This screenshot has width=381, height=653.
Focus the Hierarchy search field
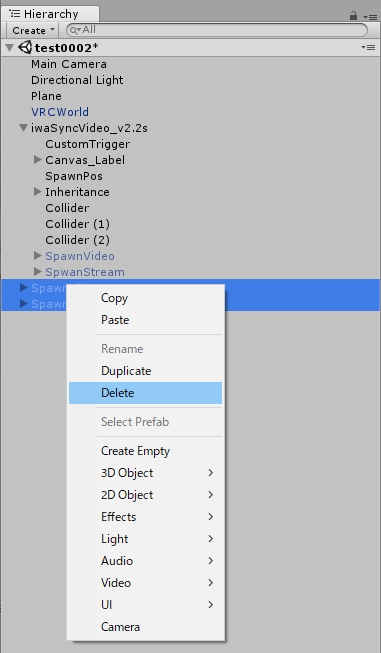[x=217, y=30]
